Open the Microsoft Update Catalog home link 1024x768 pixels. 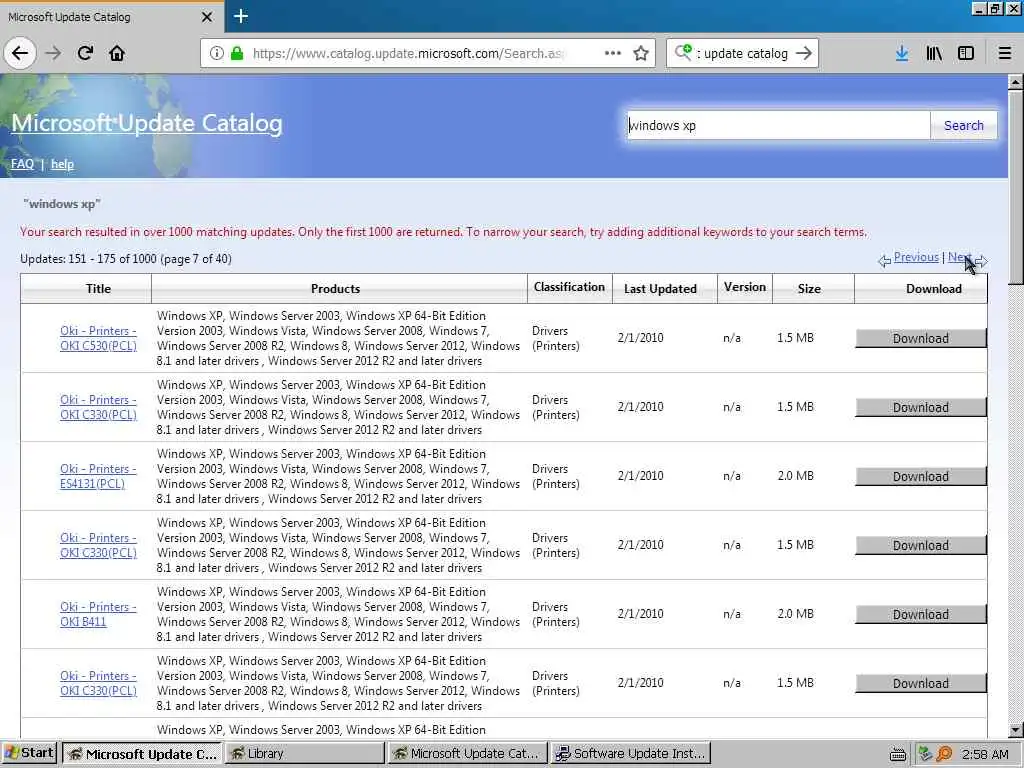pyautogui.click(x=147, y=123)
